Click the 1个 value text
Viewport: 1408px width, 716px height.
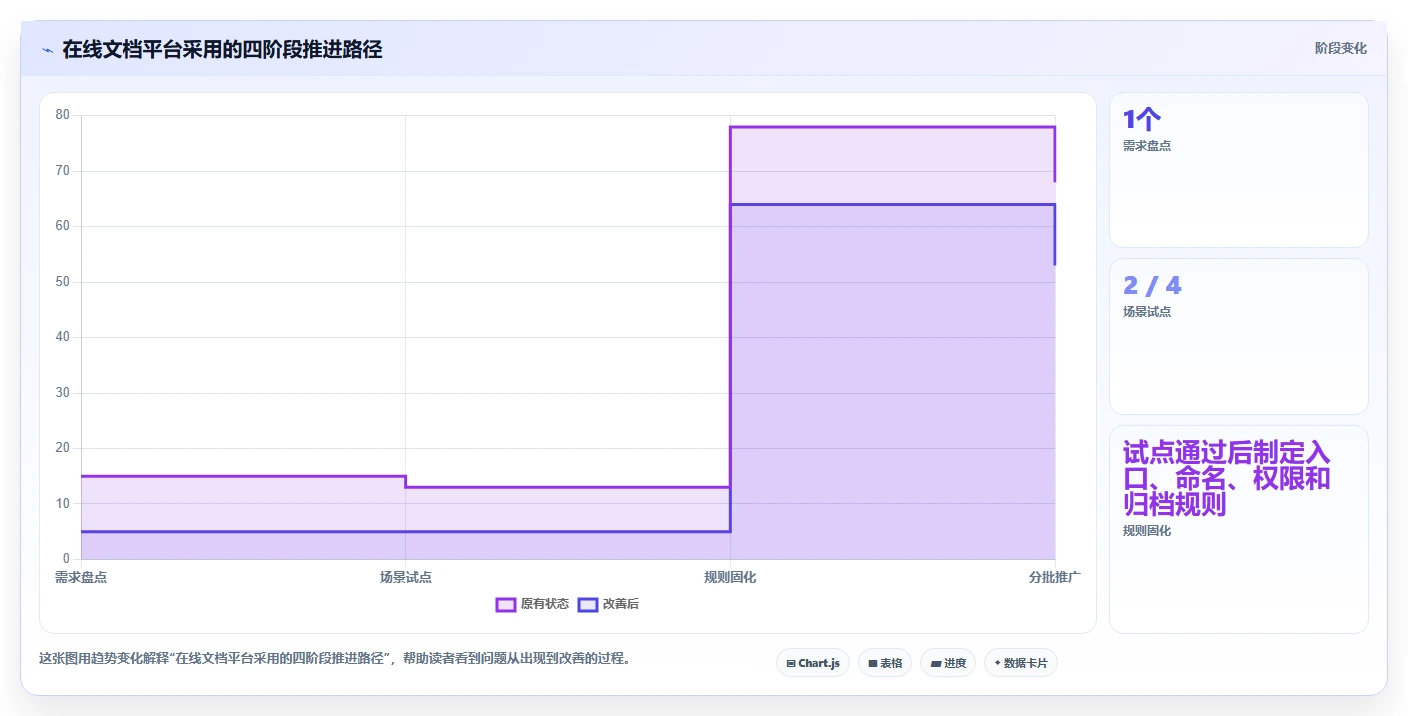click(1142, 120)
